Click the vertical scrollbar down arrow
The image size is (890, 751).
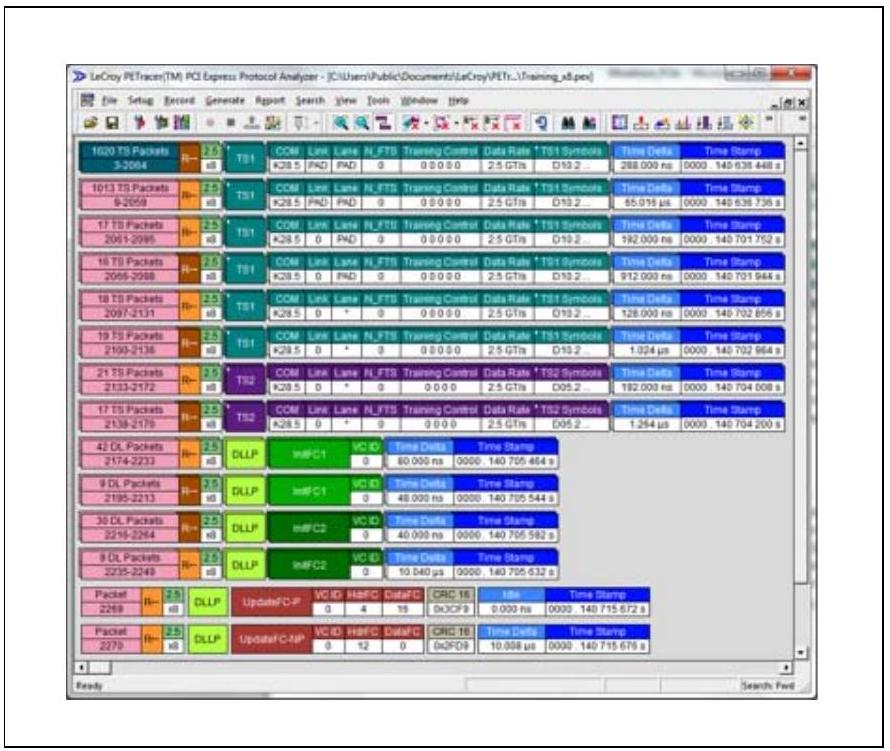[x=800, y=652]
